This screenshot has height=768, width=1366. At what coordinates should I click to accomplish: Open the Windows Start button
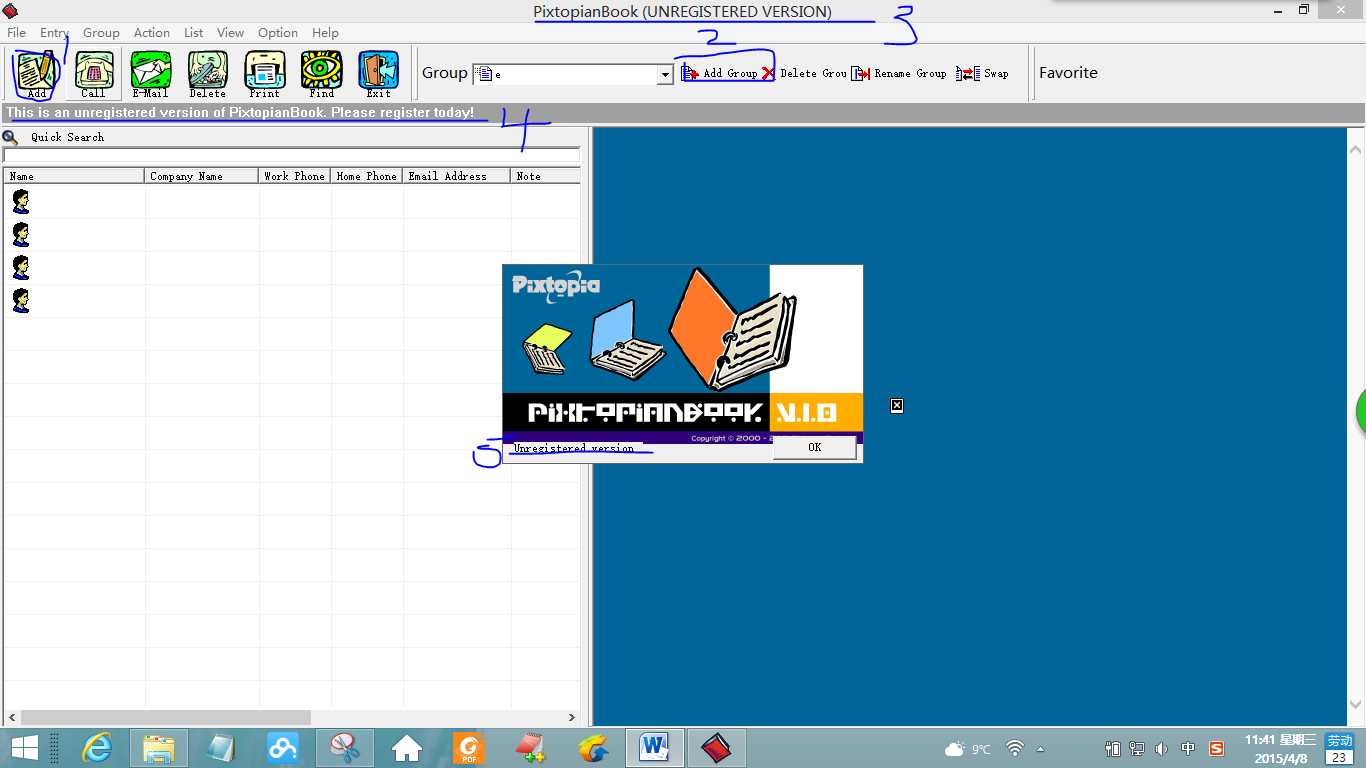point(24,748)
